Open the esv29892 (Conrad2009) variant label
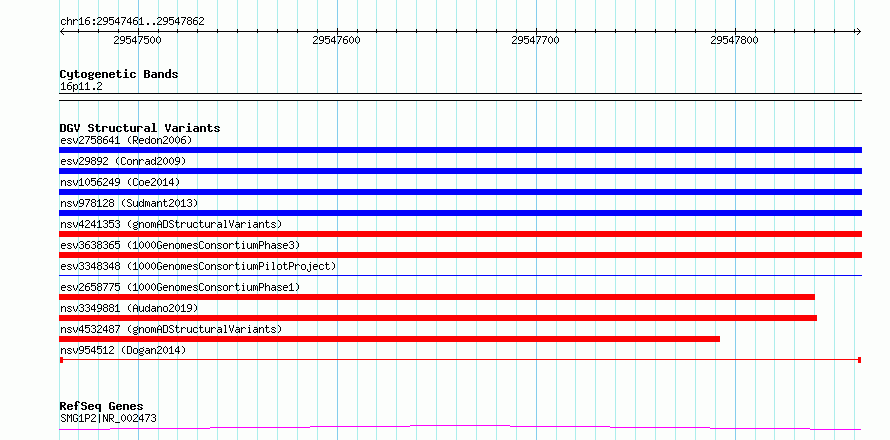 click(x=123, y=161)
